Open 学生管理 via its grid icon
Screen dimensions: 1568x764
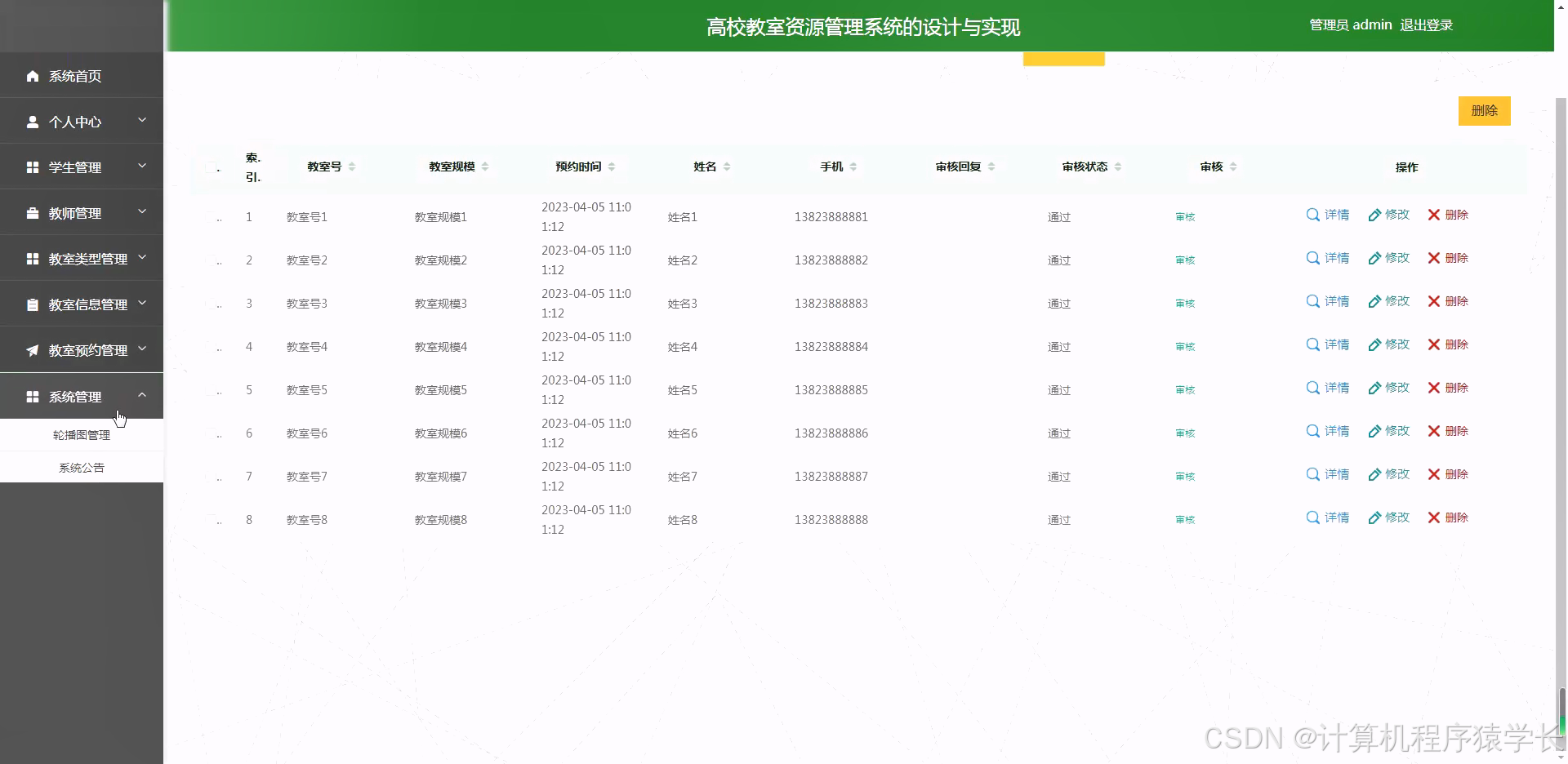(33, 167)
